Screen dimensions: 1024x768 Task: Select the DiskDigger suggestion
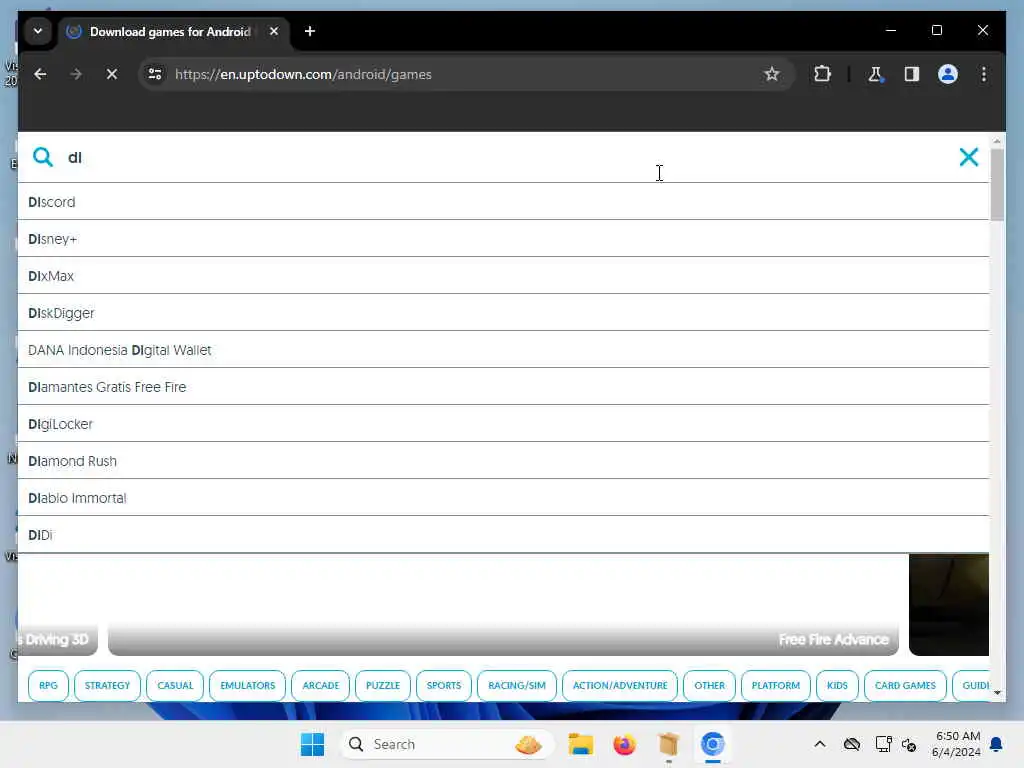pos(503,313)
